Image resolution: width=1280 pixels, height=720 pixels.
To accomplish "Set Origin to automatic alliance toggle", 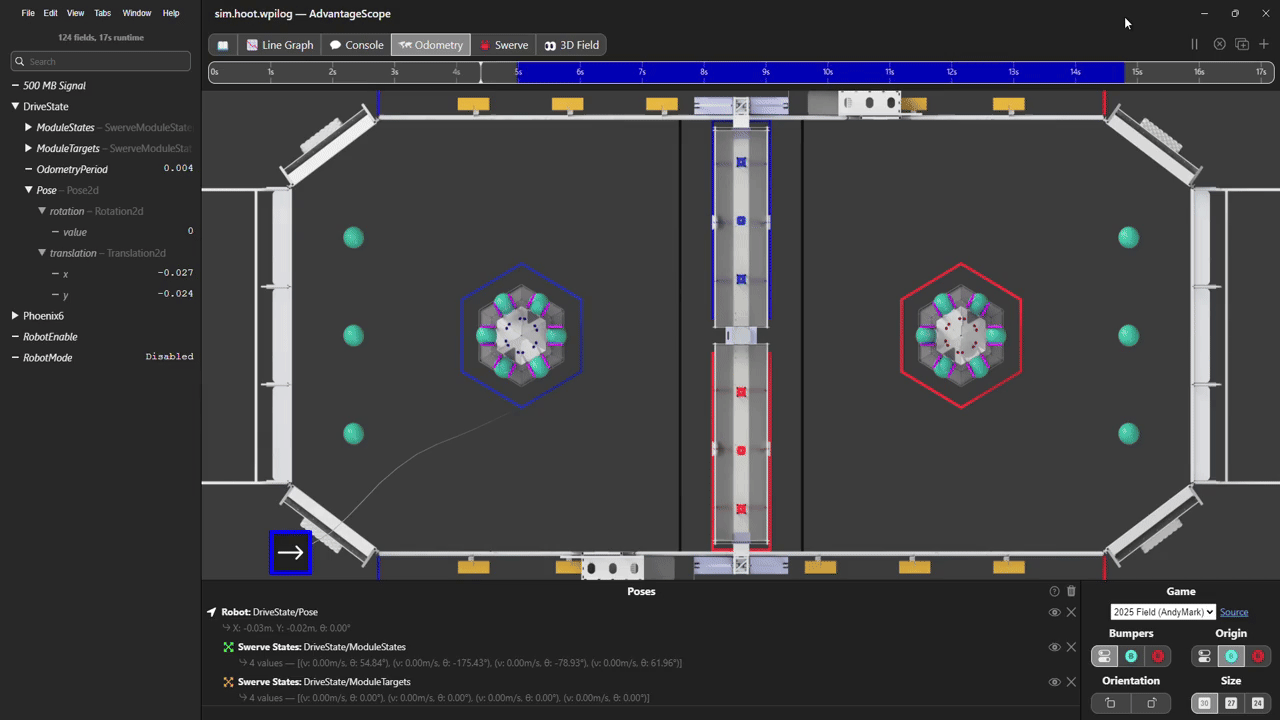I will pos(1205,656).
